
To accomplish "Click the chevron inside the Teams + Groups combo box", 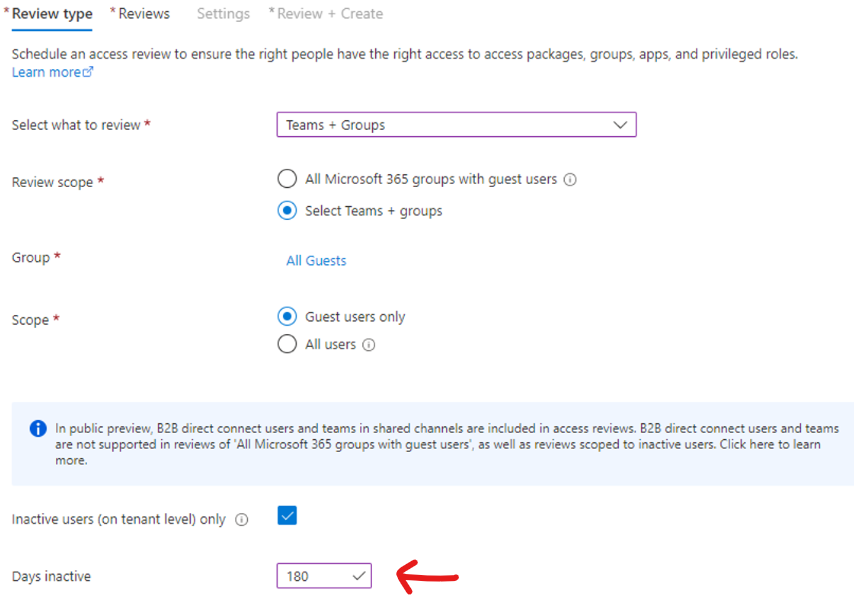I will 622,124.
